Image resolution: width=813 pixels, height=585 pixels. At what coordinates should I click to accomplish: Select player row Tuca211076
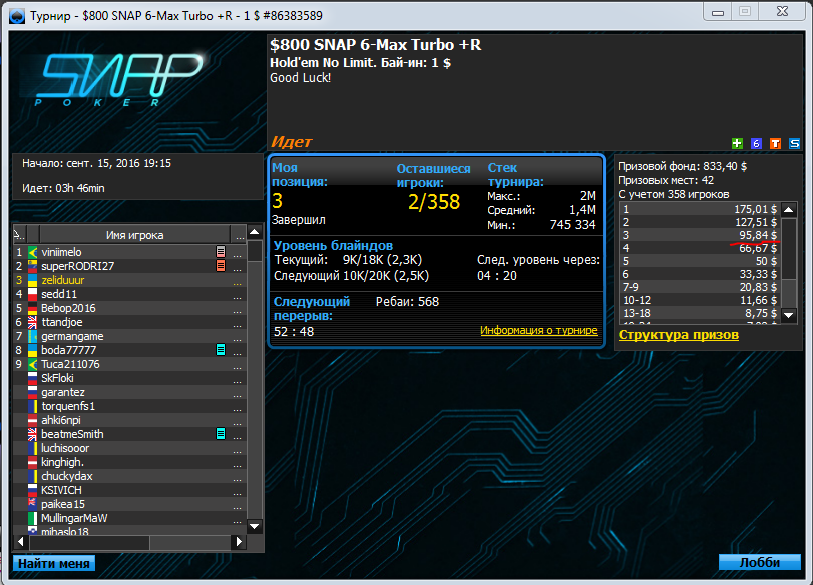tap(130, 364)
